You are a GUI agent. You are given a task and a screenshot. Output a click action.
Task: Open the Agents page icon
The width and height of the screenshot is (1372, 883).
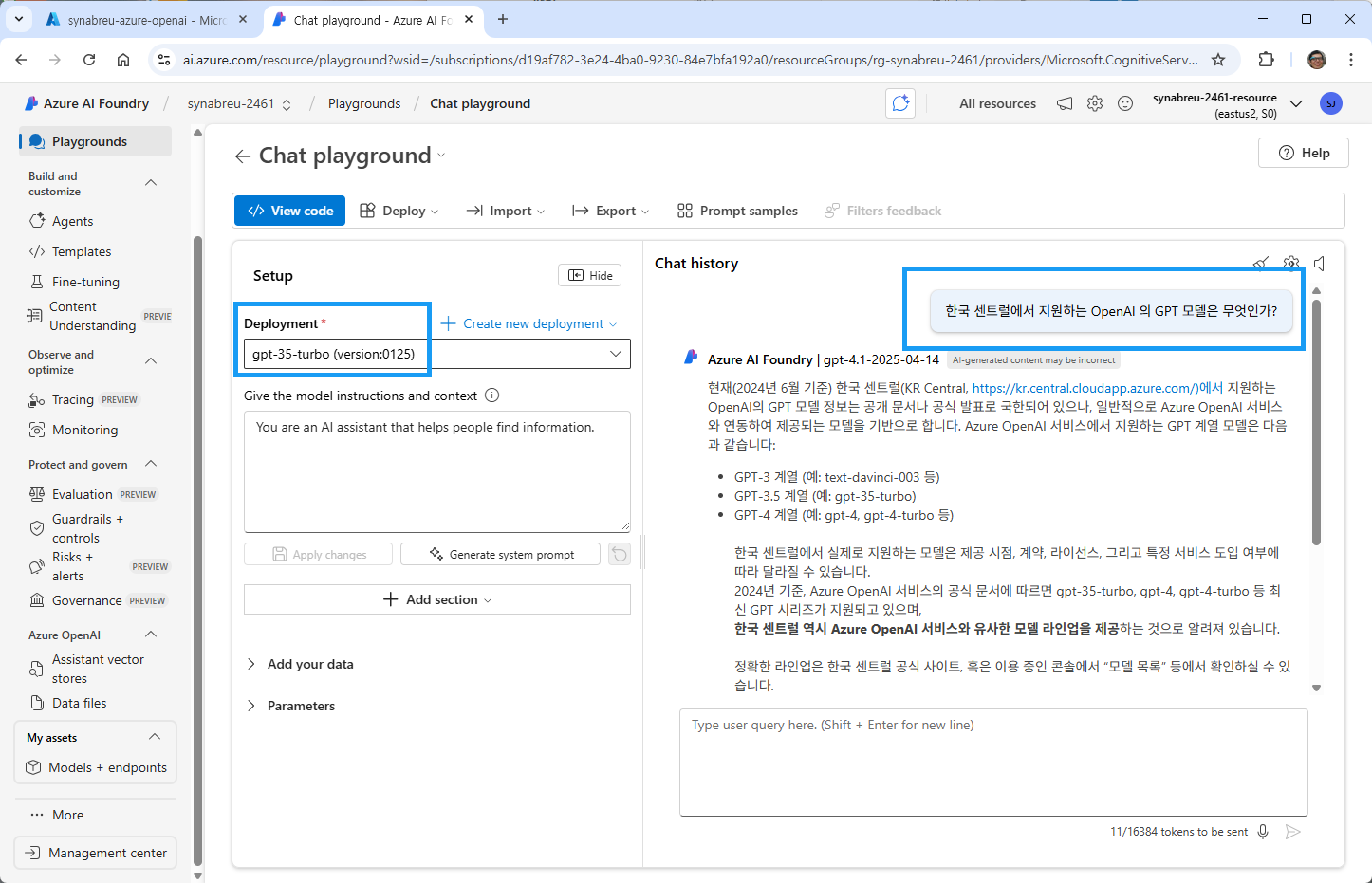click(37, 221)
